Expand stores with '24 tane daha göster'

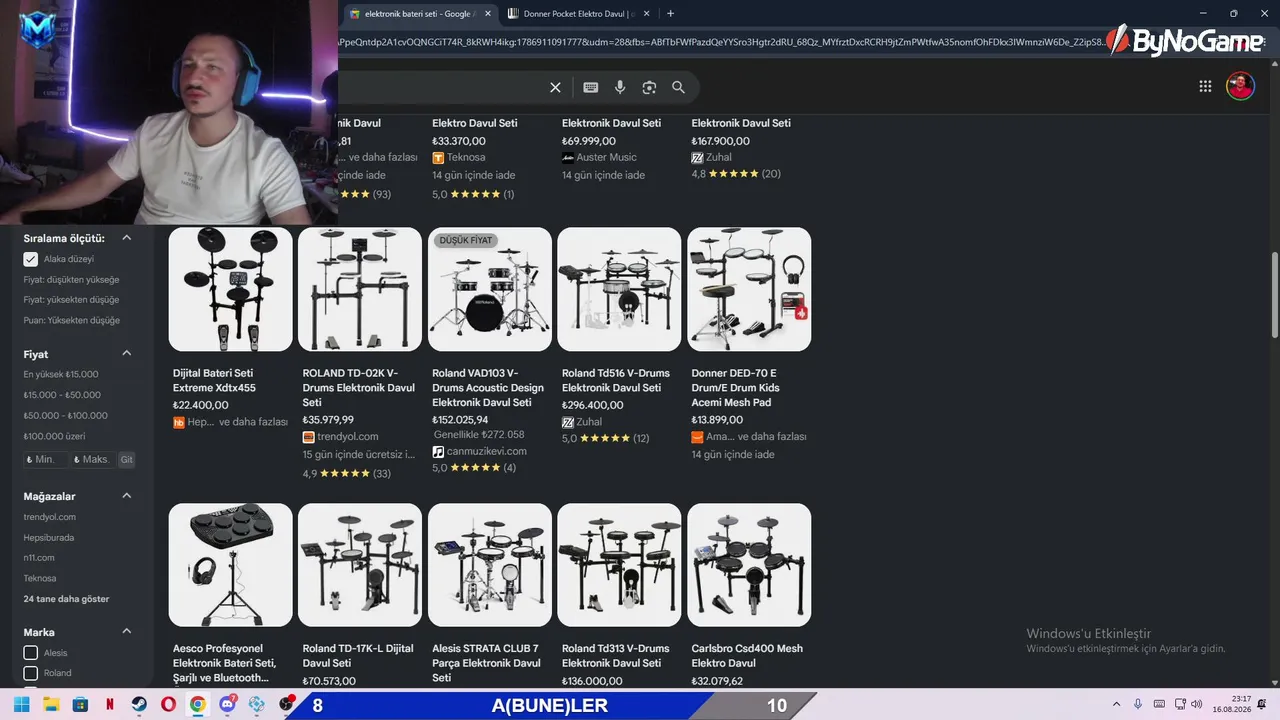point(66,599)
